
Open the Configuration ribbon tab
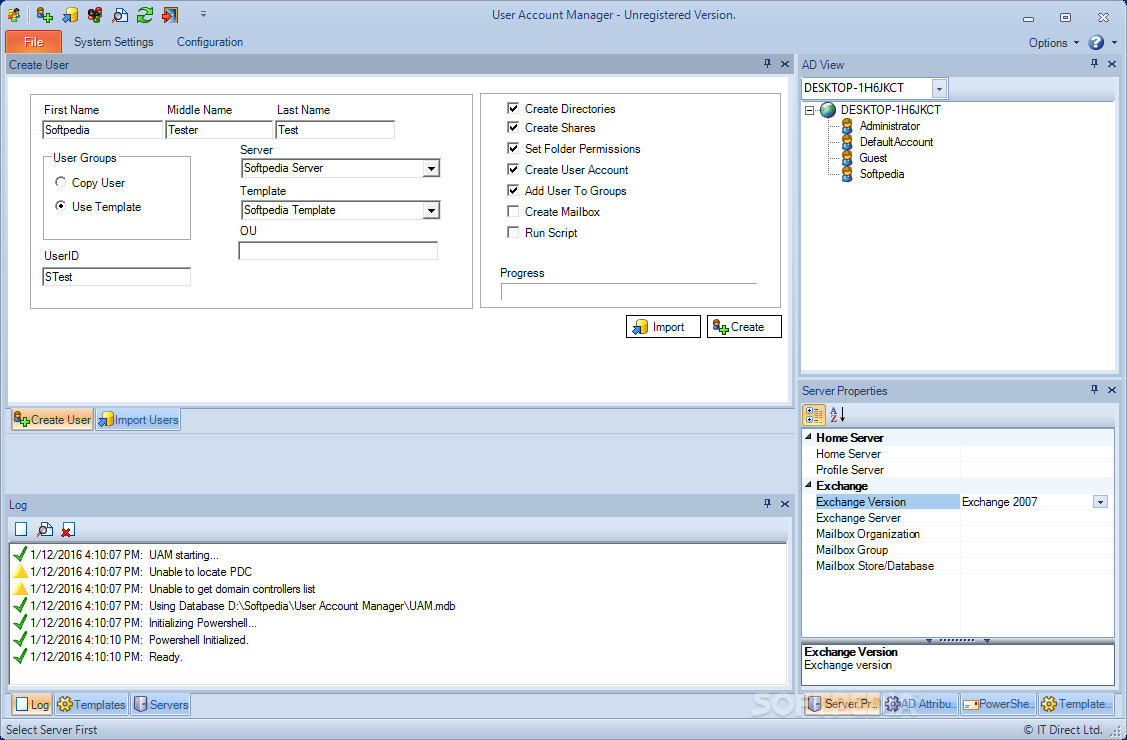pos(210,42)
